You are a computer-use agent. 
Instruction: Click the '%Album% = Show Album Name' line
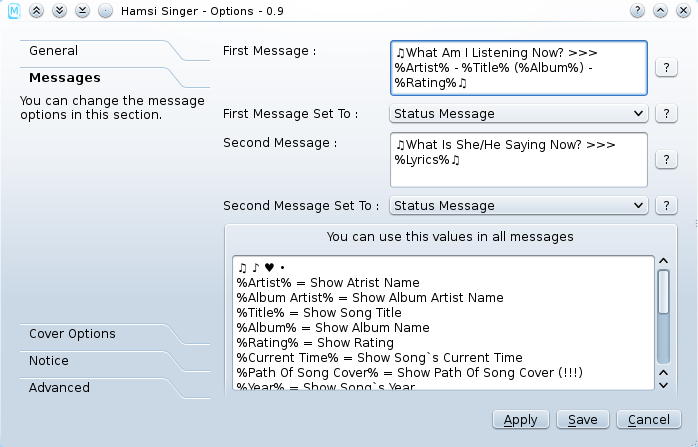[x=333, y=328]
